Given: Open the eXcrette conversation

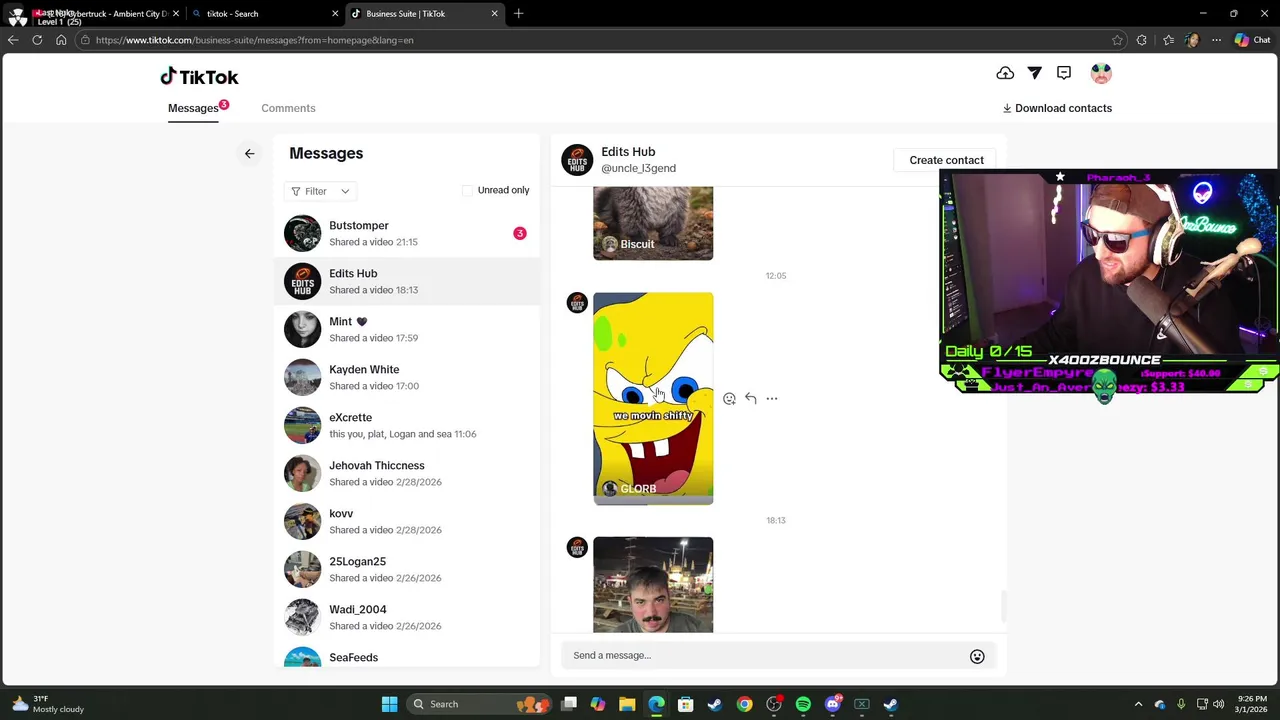Looking at the screenshot, I should click(x=407, y=425).
